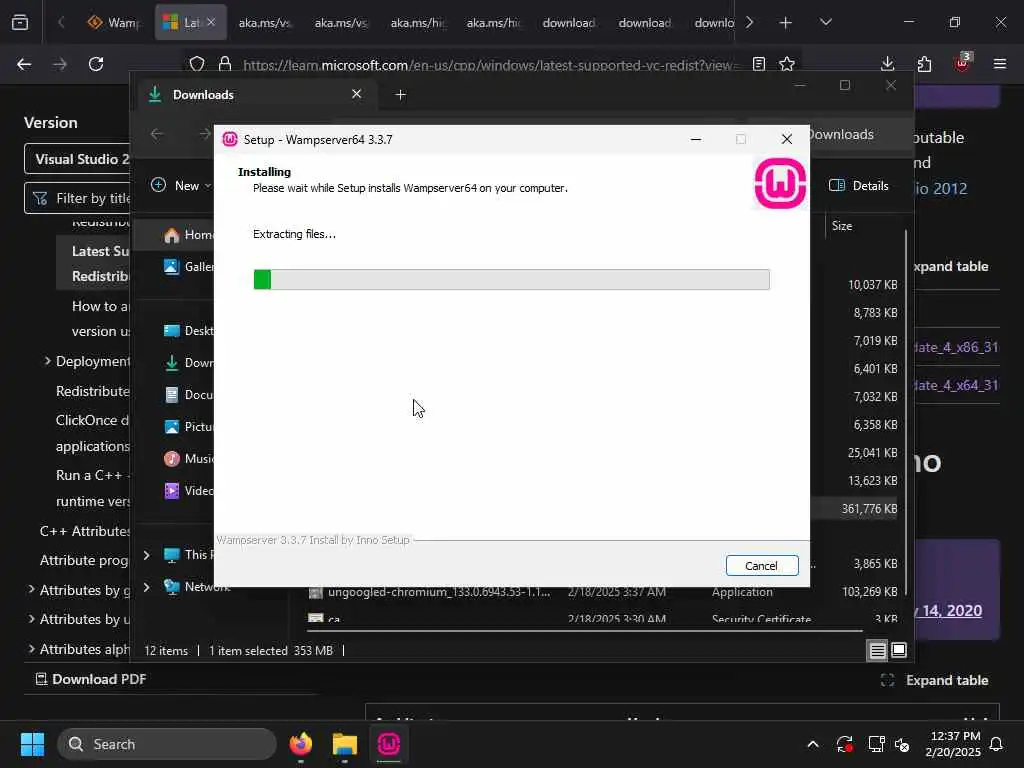Show hidden system tray icons
1024x768 pixels.
[x=812, y=744]
